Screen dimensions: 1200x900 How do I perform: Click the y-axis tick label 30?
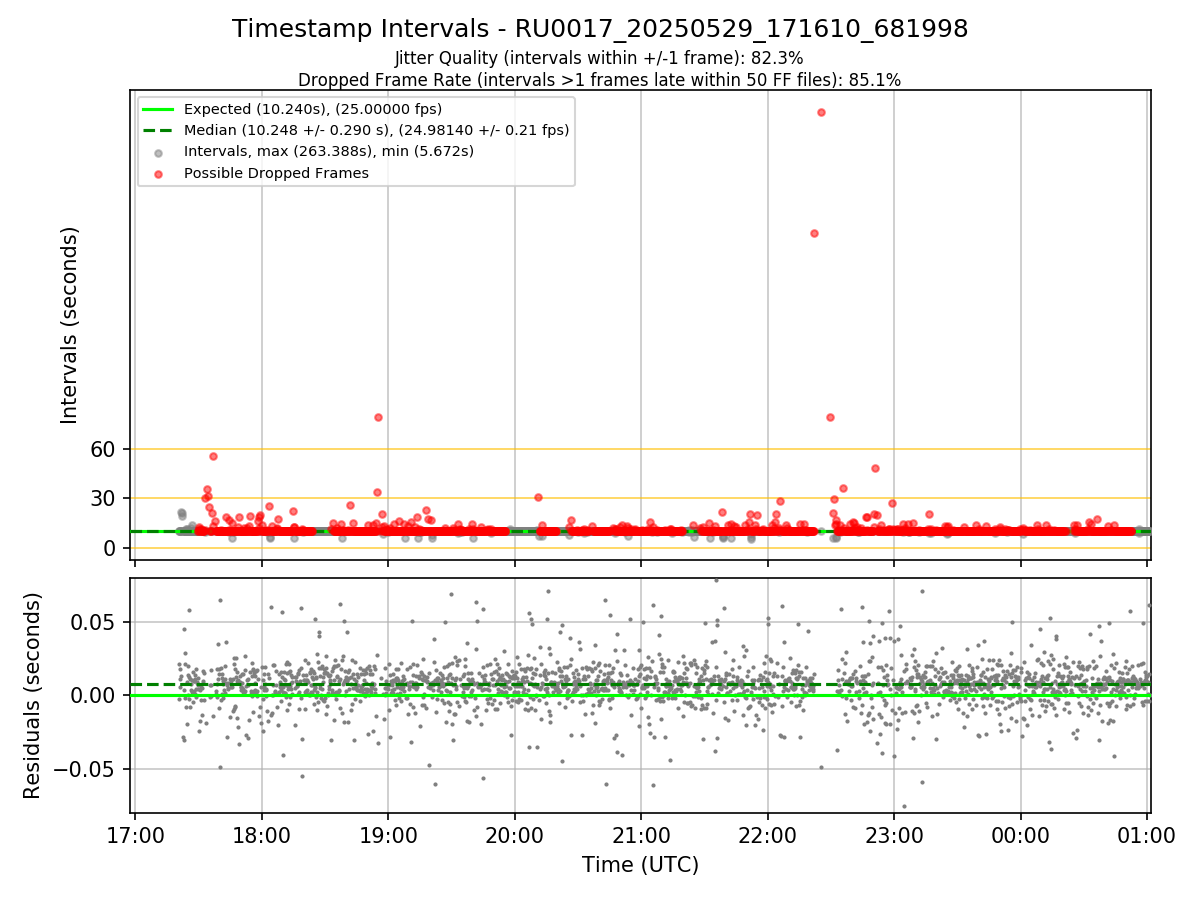pyautogui.click(x=104, y=498)
